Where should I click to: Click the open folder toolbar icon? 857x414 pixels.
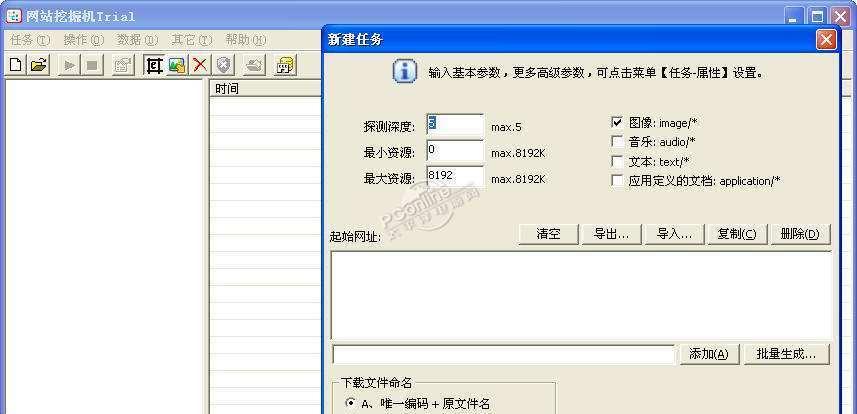[x=38, y=66]
